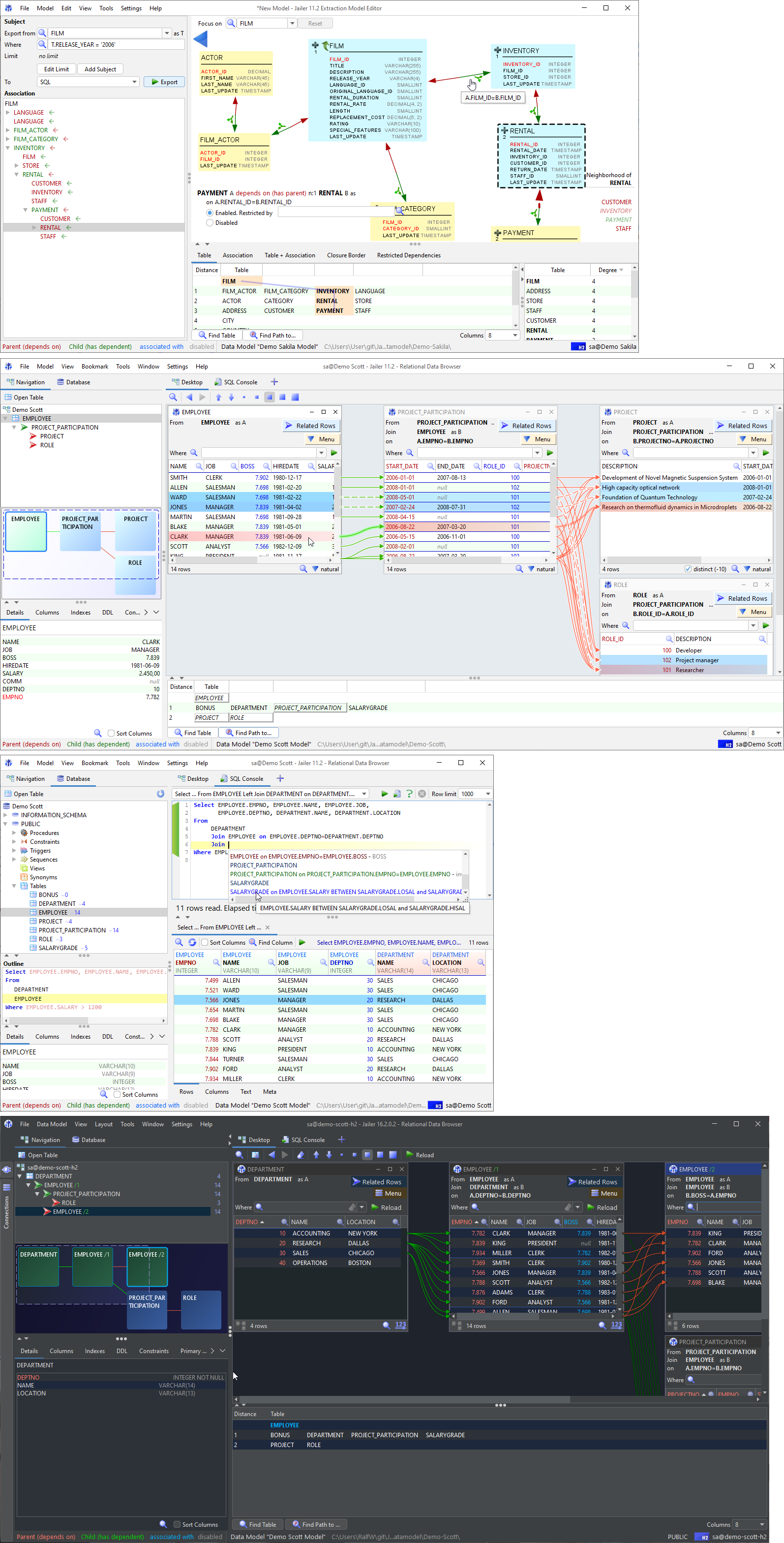Image resolution: width=784 pixels, height=1543 pixels.
Task: Click top Connections sidebar icon in dark browser
Action: (x=6, y=1170)
